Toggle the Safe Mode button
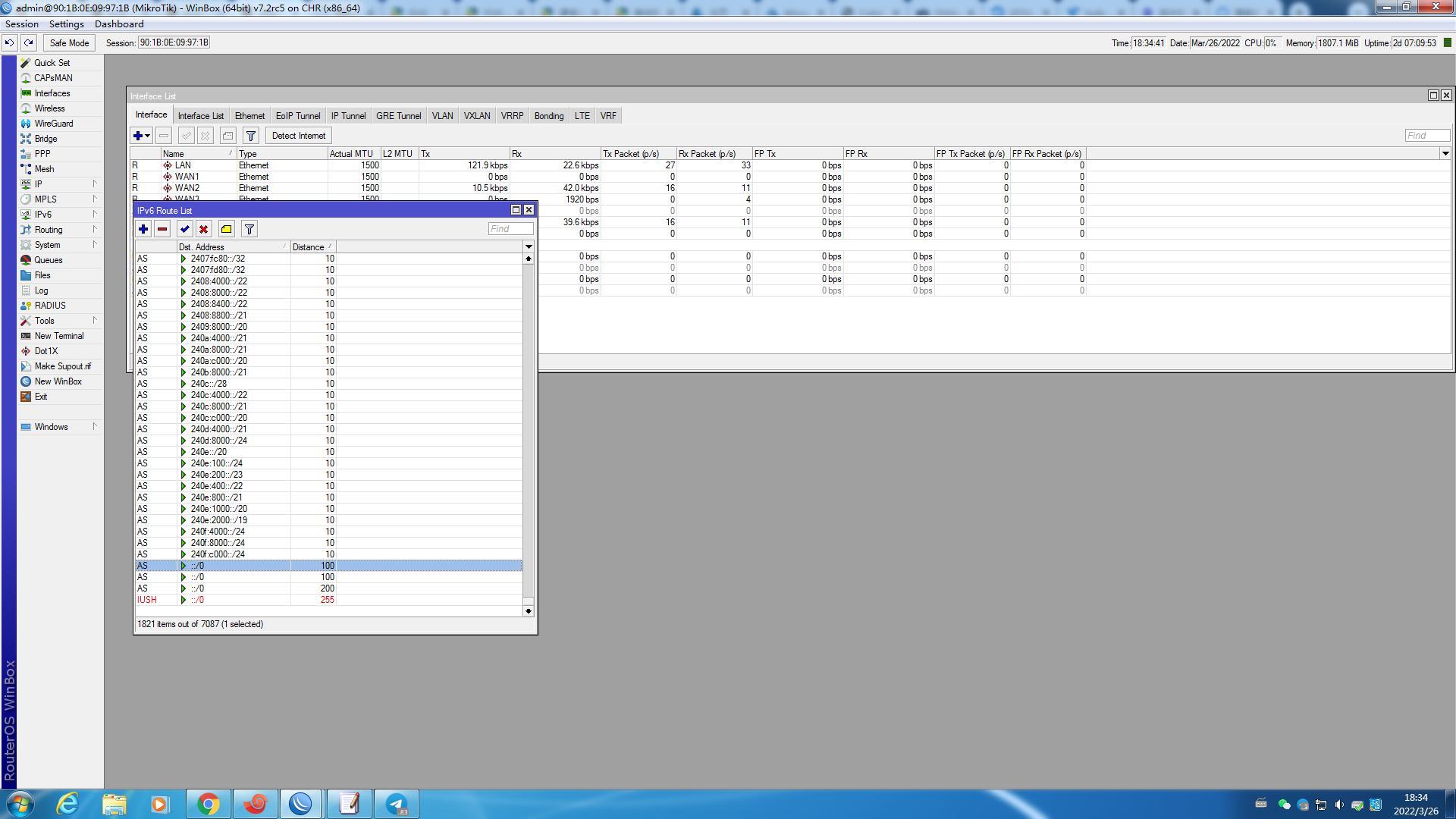Image resolution: width=1456 pixels, height=819 pixels. (x=69, y=43)
